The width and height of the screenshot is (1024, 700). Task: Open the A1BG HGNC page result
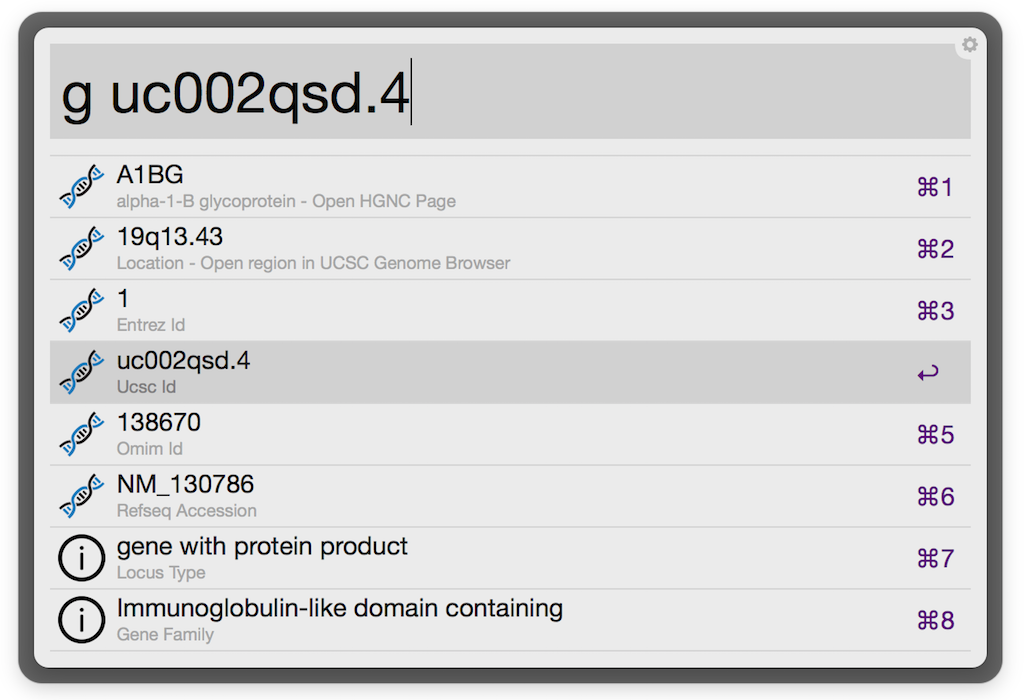[x=286, y=187]
